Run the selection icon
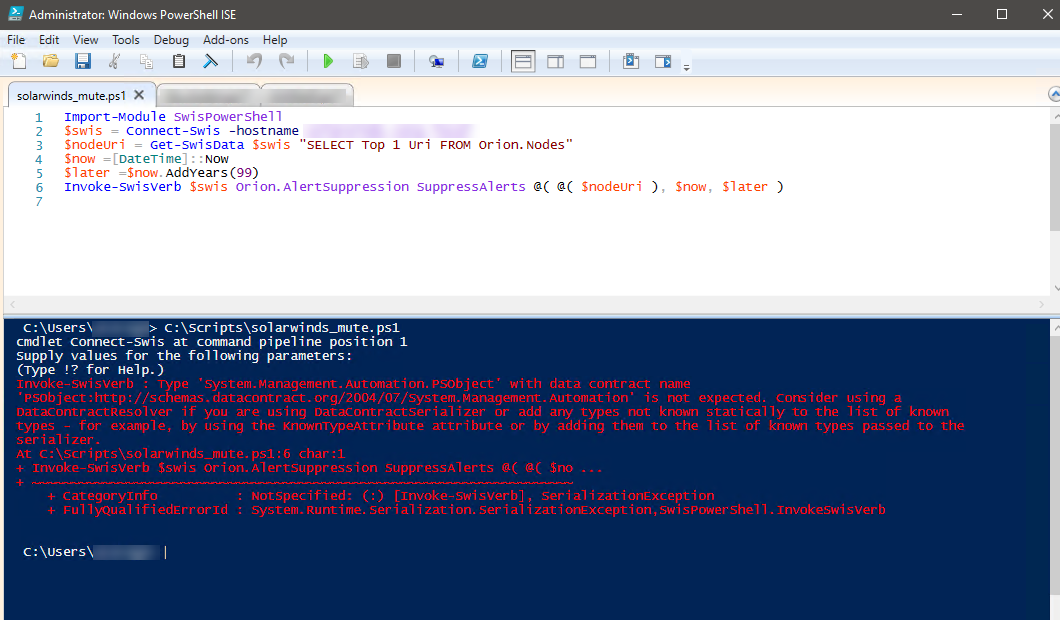 click(361, 62)
